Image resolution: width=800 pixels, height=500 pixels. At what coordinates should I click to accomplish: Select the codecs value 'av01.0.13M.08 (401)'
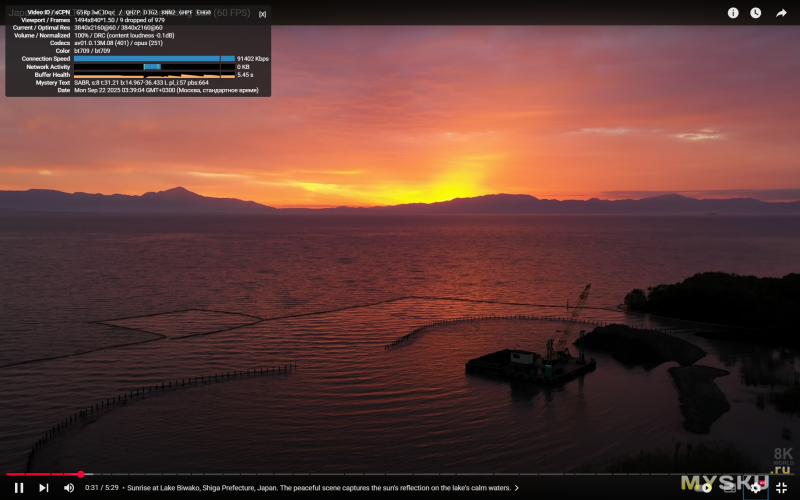(102, 43)
